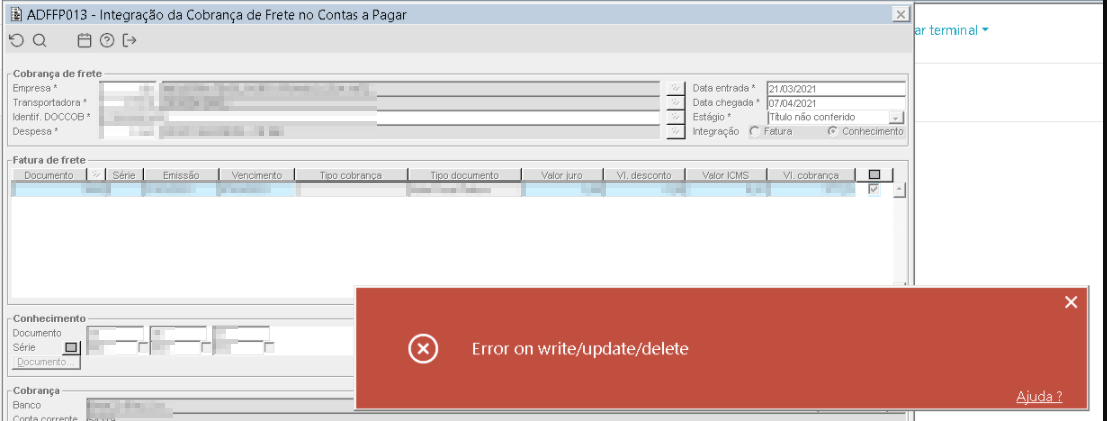Click the small square button beside Série in Conhecimento
Screen dimensions: 1107x421
[x=72, y=348]
